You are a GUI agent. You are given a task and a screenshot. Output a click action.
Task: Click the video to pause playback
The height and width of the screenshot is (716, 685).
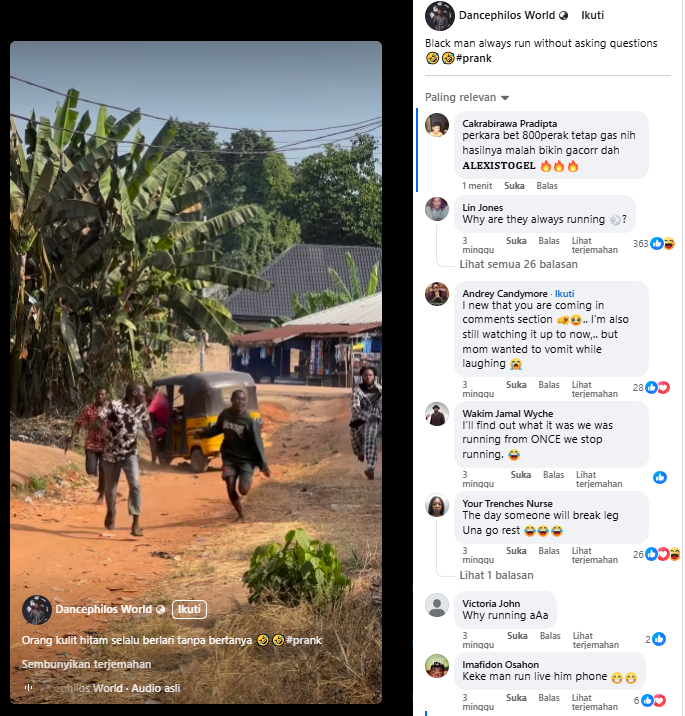pyautogui.click(x=196, y=320)
